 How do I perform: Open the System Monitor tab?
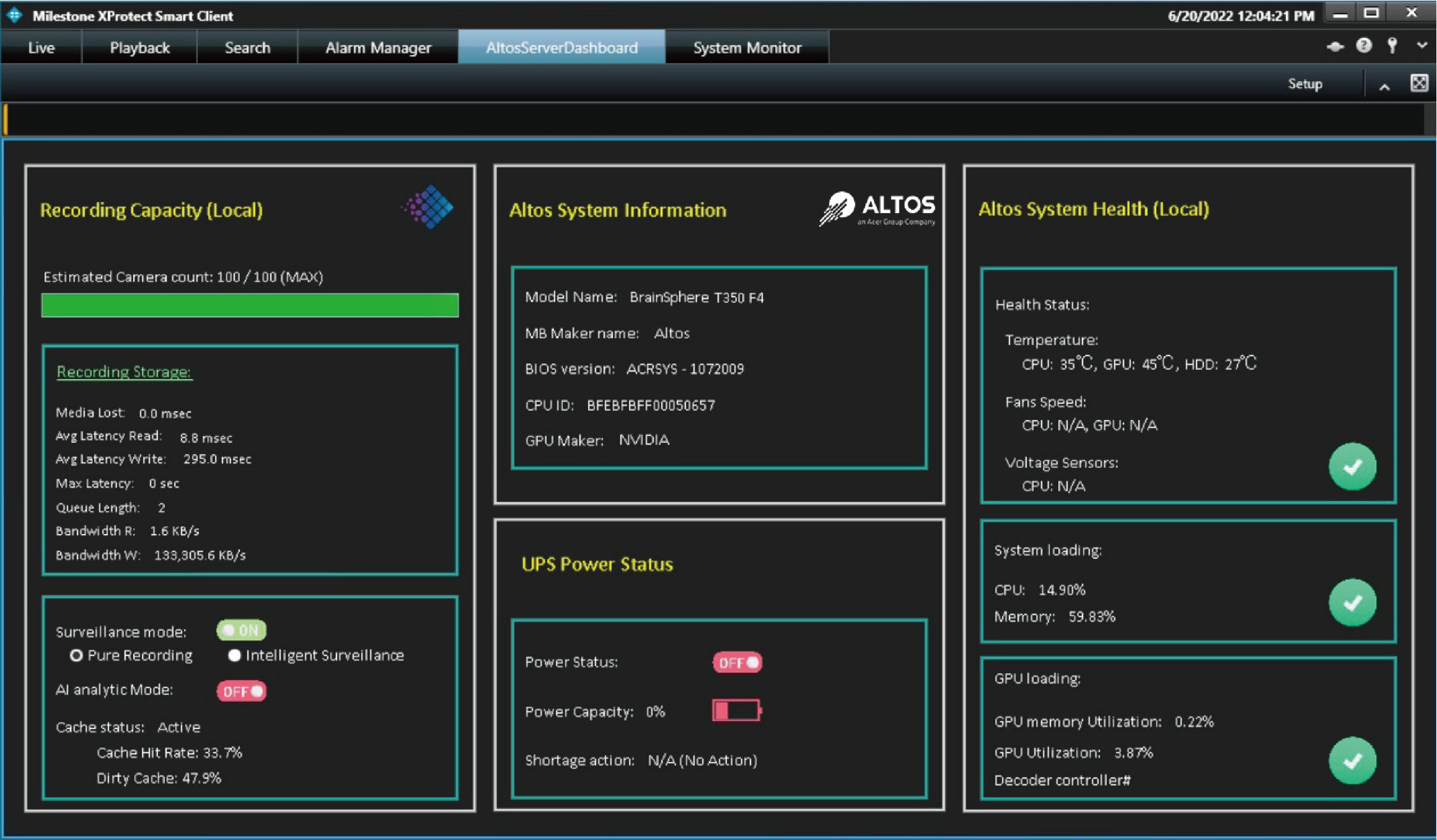point(747,47)
